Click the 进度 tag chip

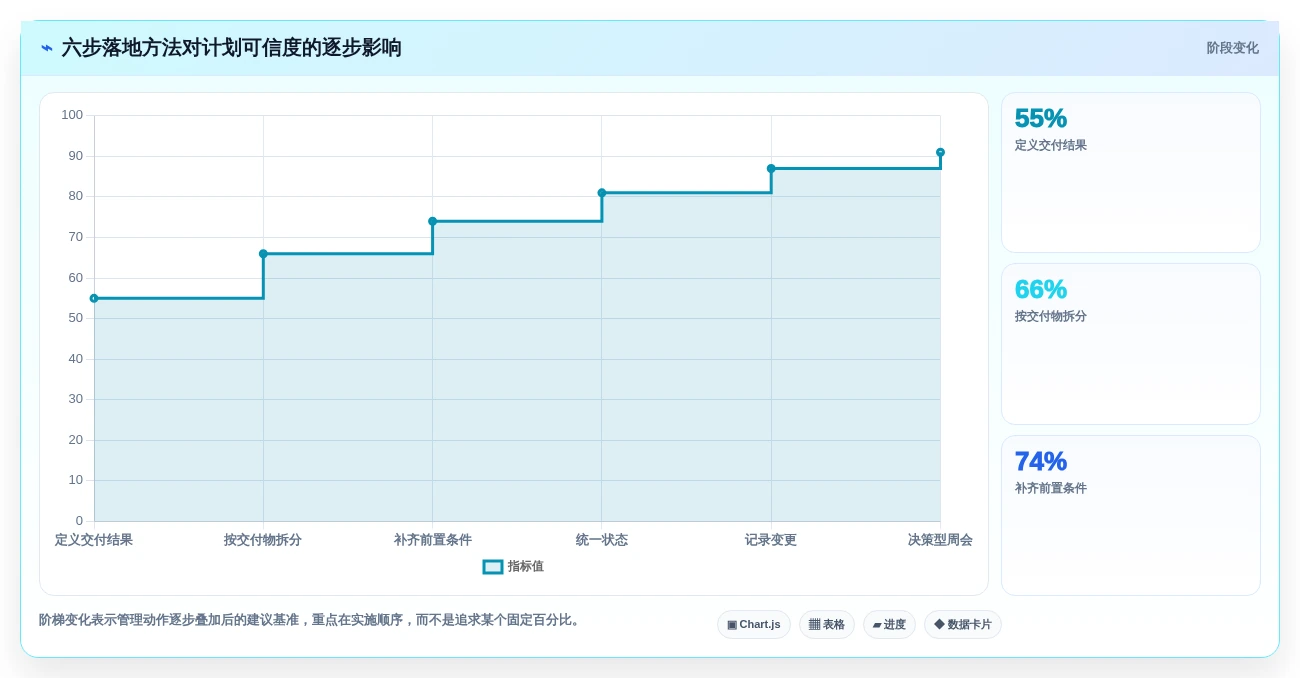(x=889, y=625)
